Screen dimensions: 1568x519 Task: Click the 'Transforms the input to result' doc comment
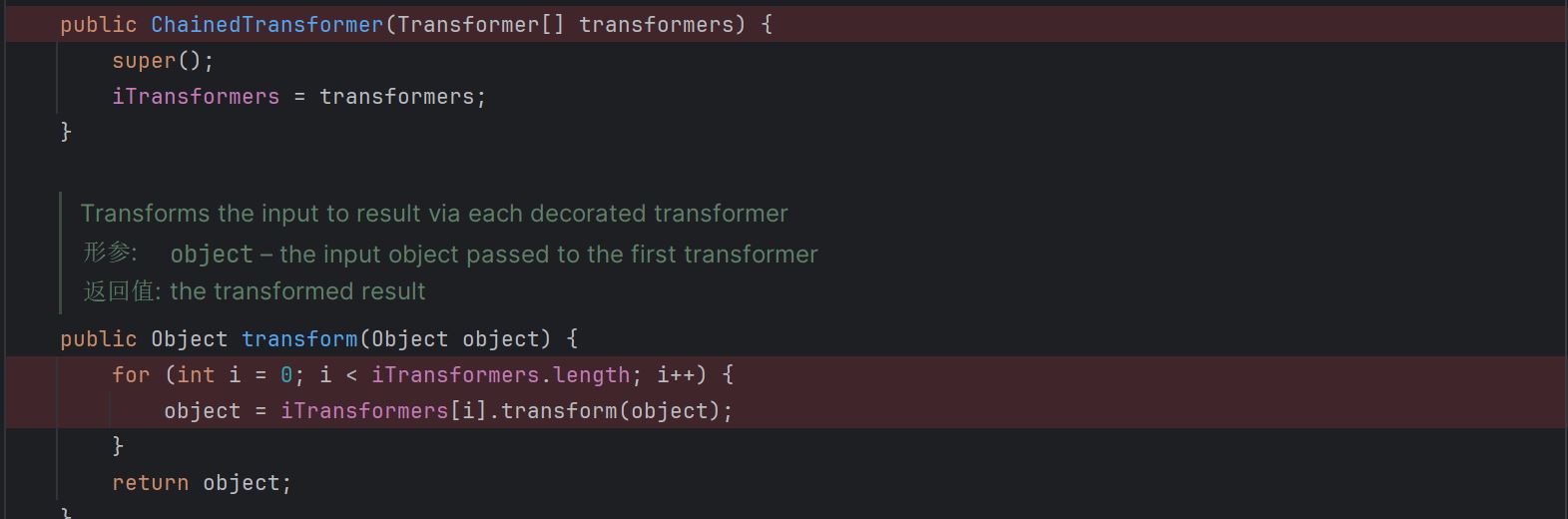click(x=434, y=214)
